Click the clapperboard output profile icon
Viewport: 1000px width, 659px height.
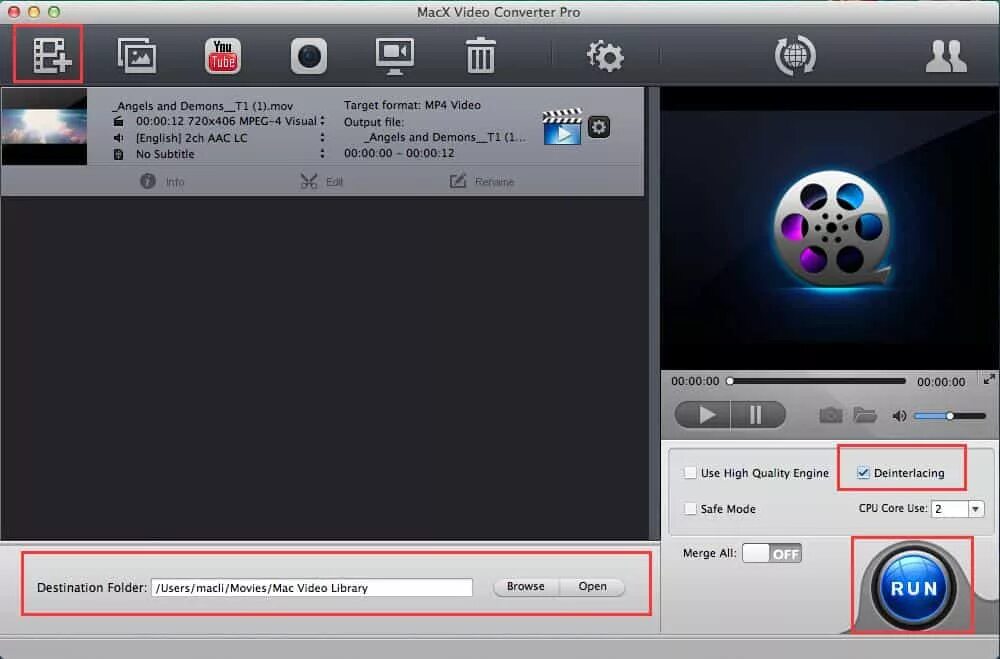pyautogui.click(x=562, y=126)
